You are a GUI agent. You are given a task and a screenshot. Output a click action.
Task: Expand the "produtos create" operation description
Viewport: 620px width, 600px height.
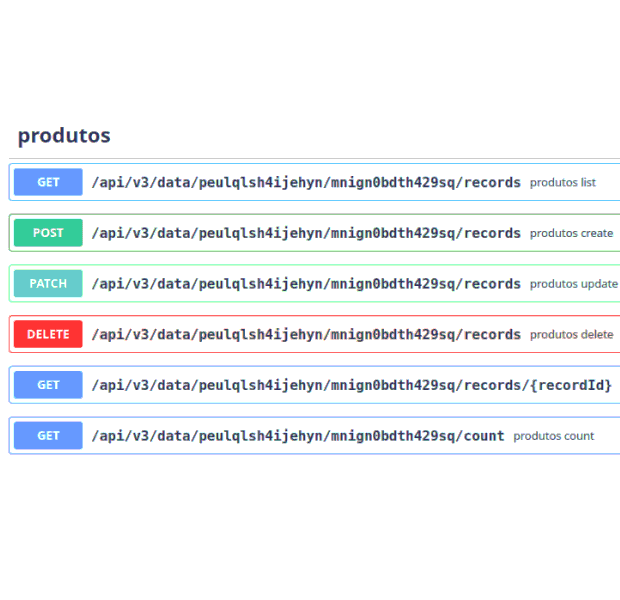pyautogui.click(x=571, y=233)
